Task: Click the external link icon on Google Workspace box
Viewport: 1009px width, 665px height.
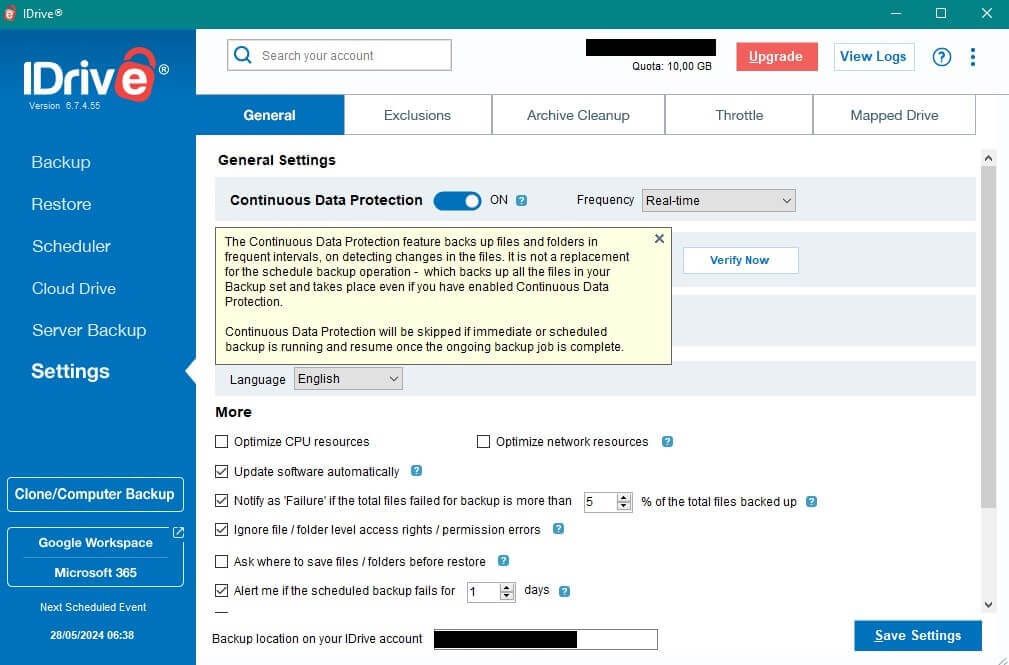Action: pos(178,532)
